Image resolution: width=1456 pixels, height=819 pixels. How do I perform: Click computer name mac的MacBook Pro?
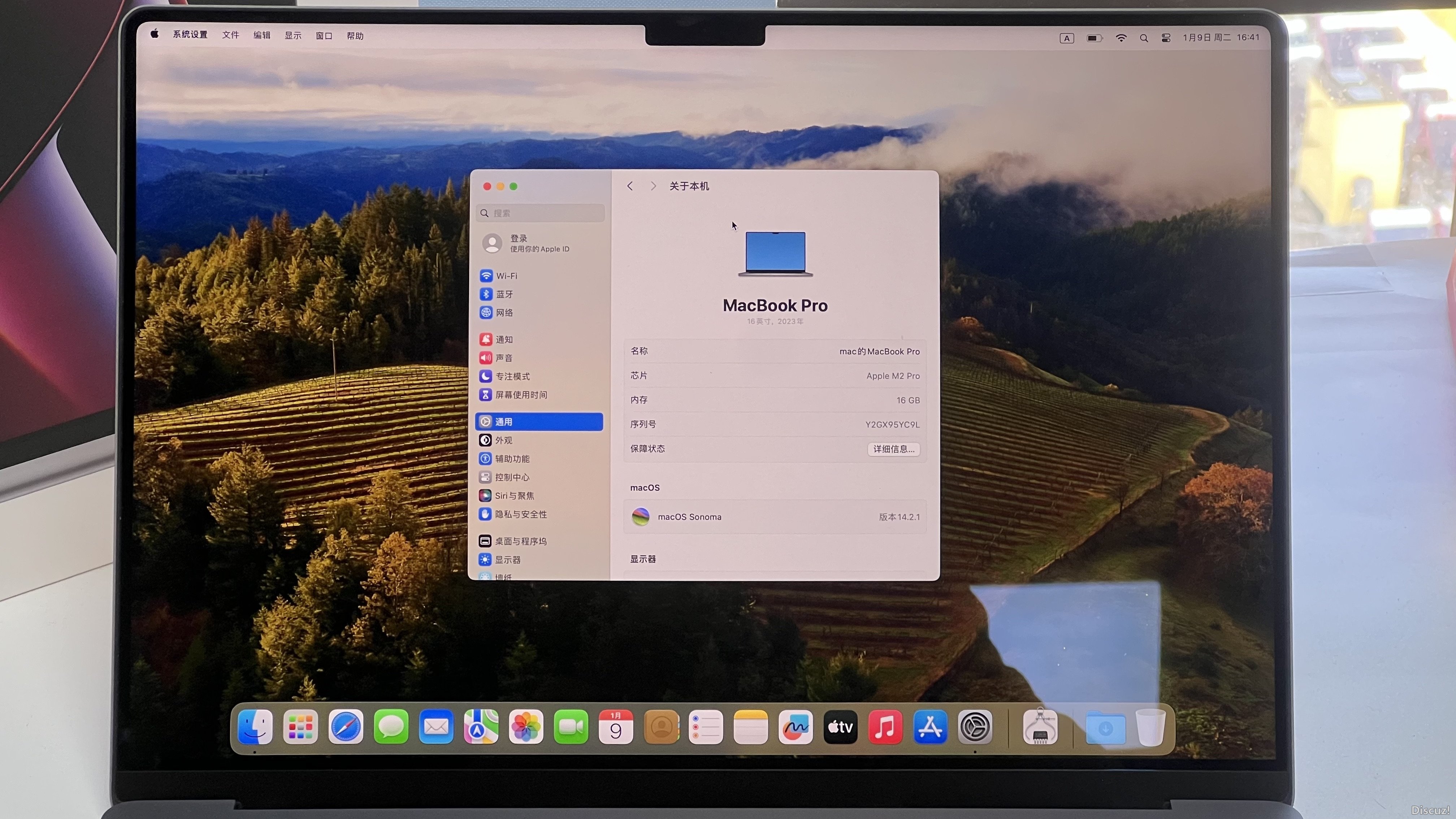(879, 352)
